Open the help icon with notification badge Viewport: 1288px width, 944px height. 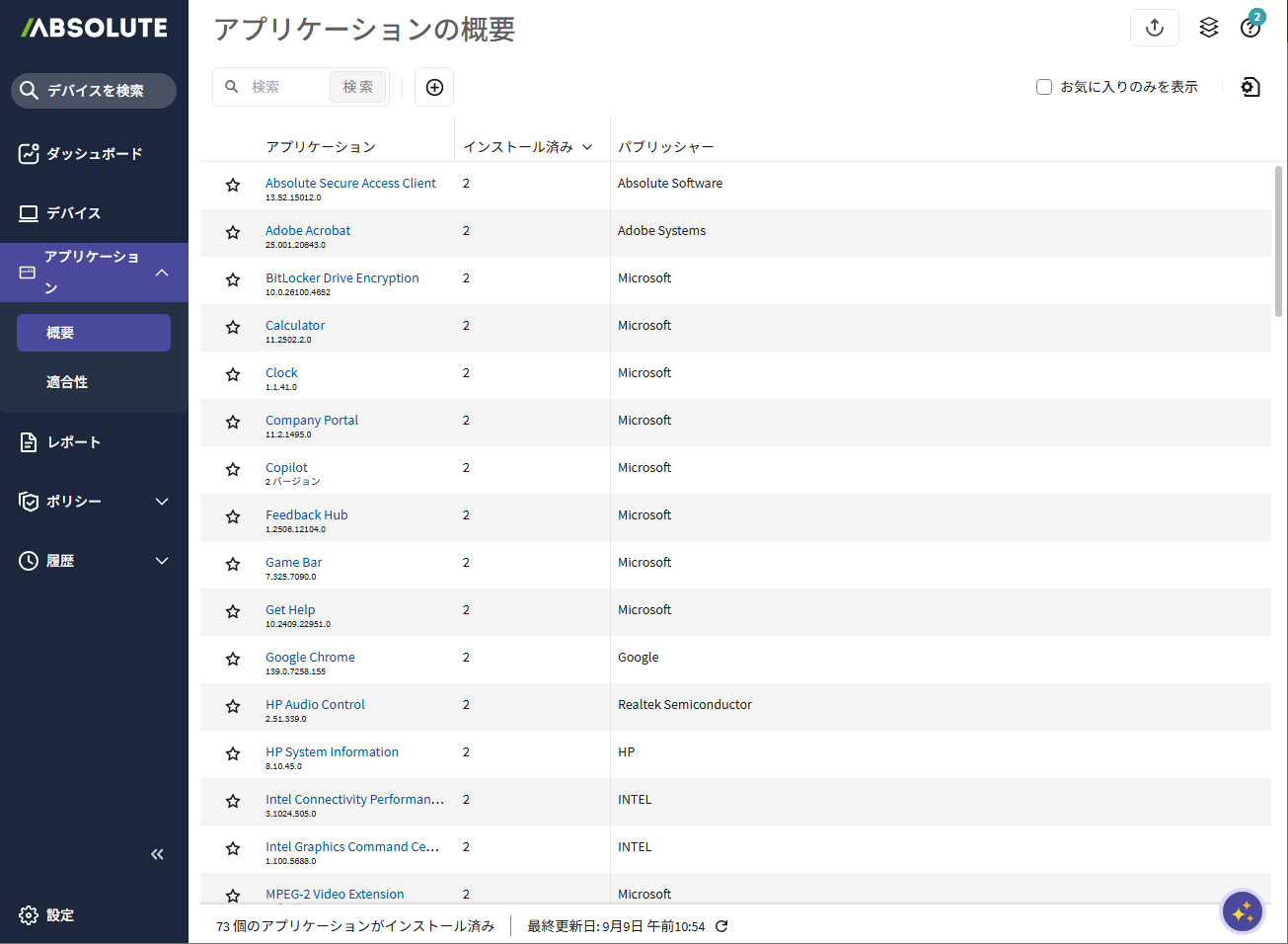click(1250, 28)
